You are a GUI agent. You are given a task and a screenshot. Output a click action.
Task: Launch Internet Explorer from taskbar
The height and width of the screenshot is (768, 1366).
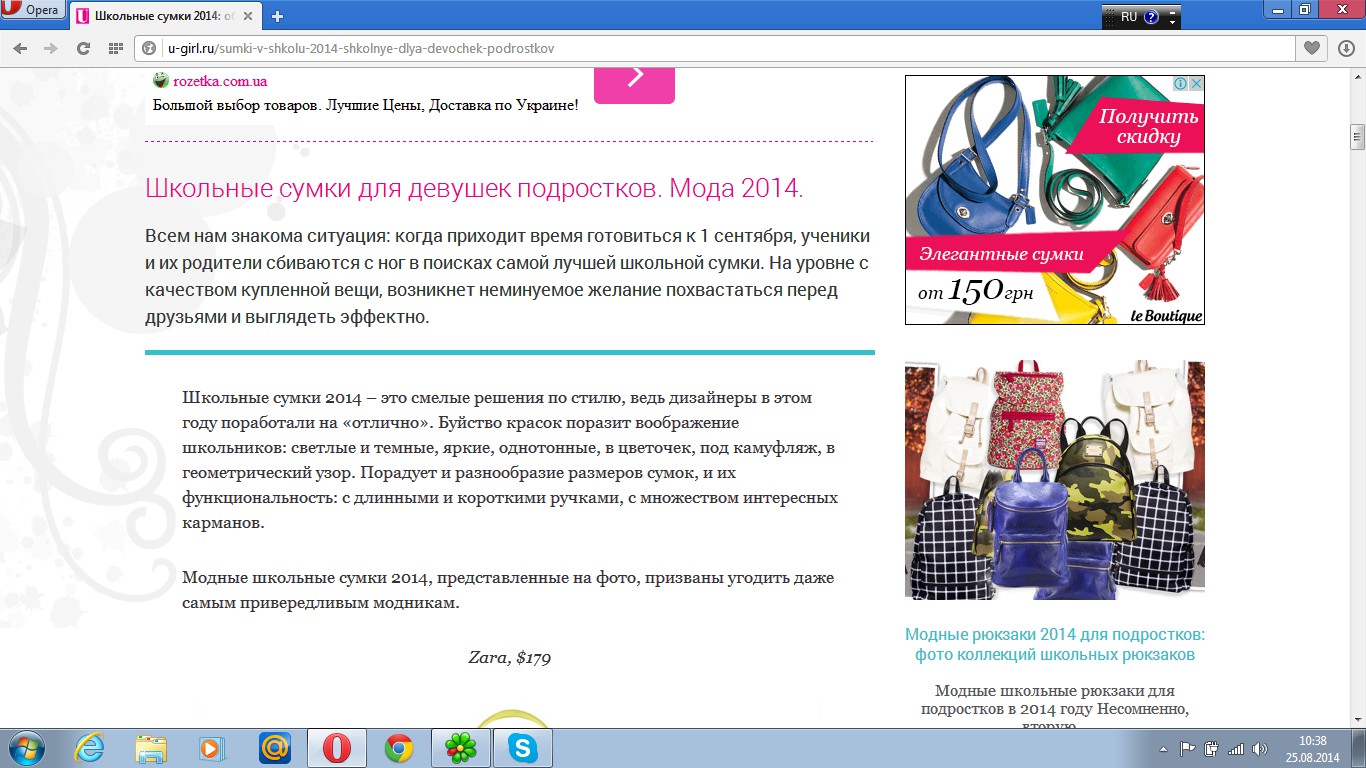coord(89,748)
